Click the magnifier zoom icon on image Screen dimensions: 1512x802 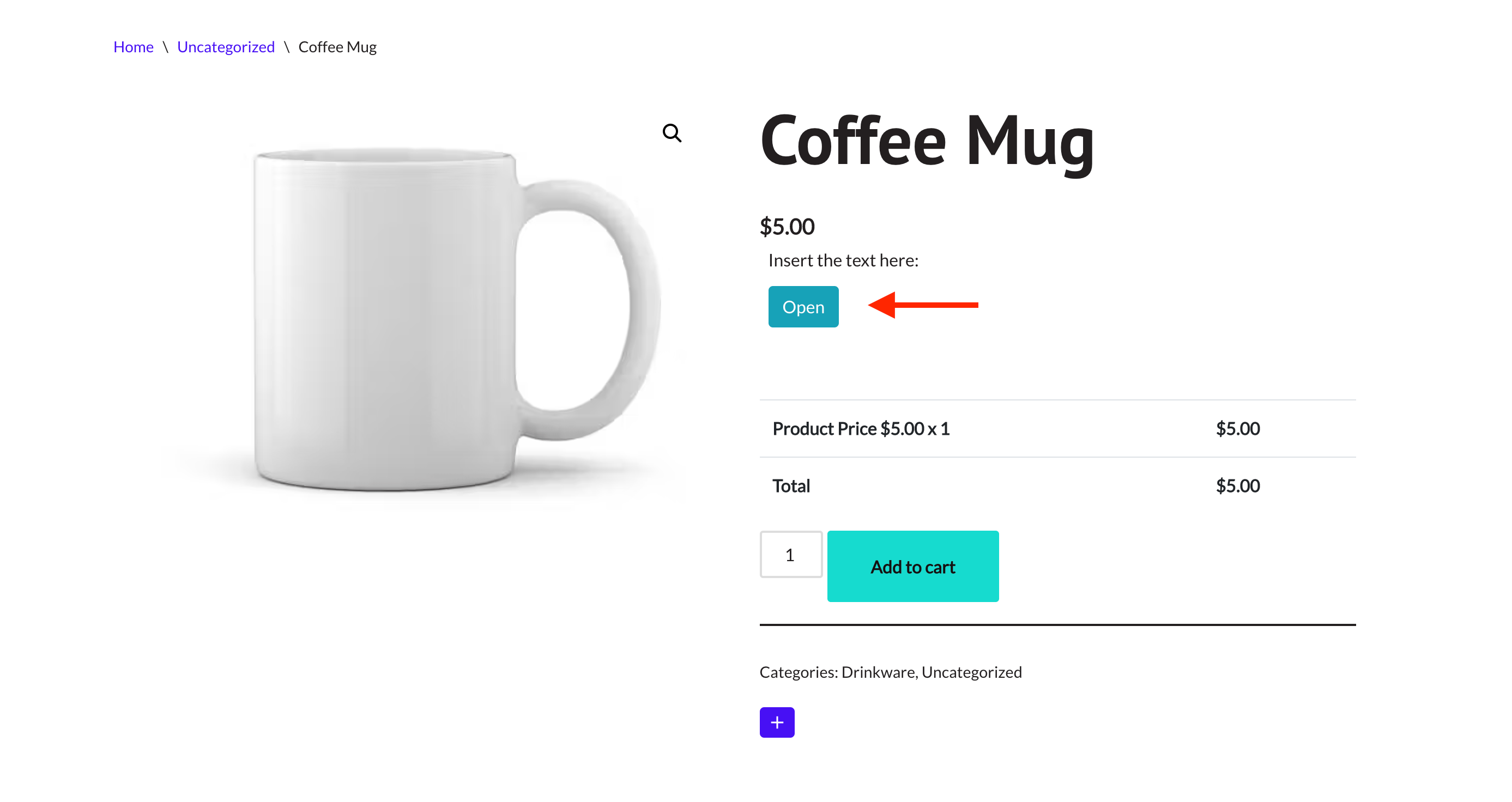672,133
